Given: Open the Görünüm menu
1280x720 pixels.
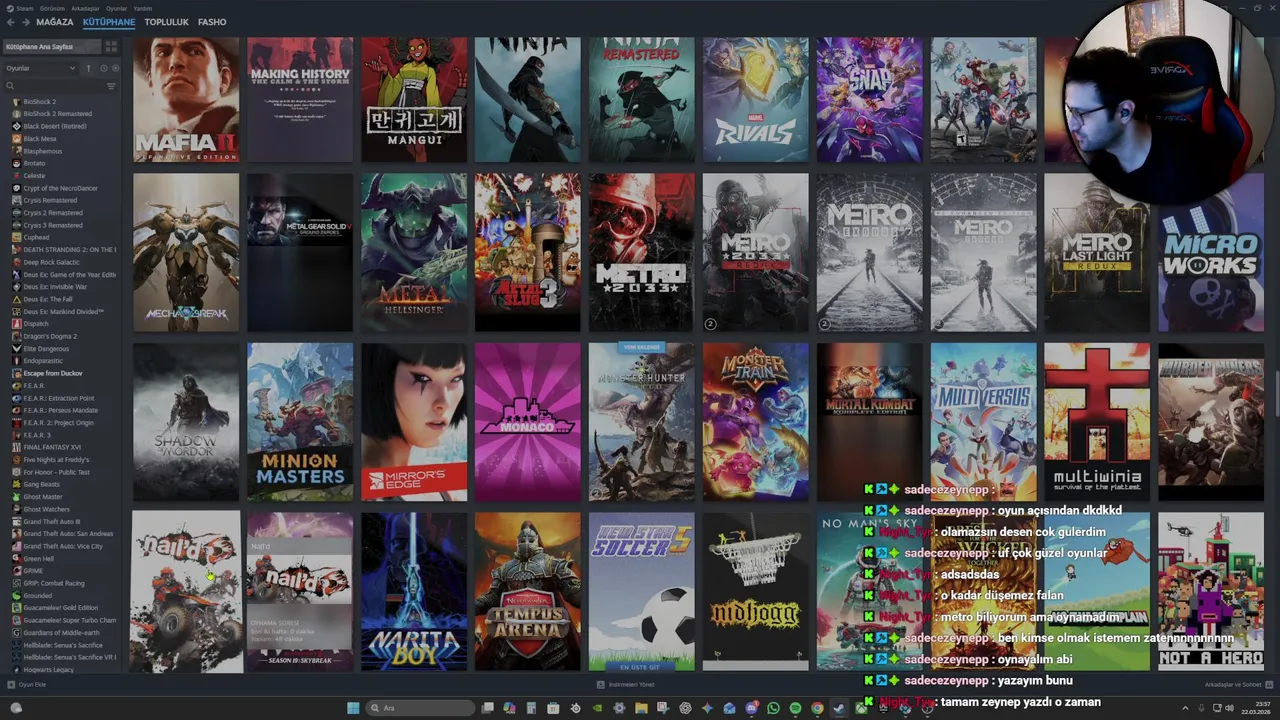Looking at the screenshot, I should (x=52, y=8).
